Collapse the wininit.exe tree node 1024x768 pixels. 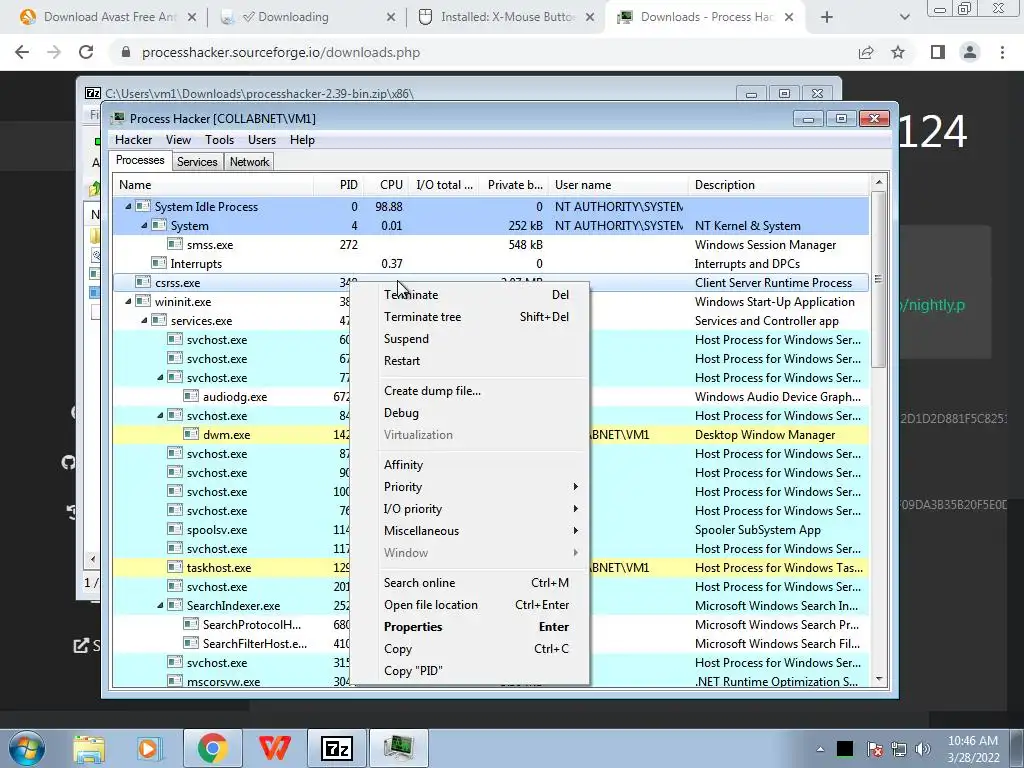point(129,302)
